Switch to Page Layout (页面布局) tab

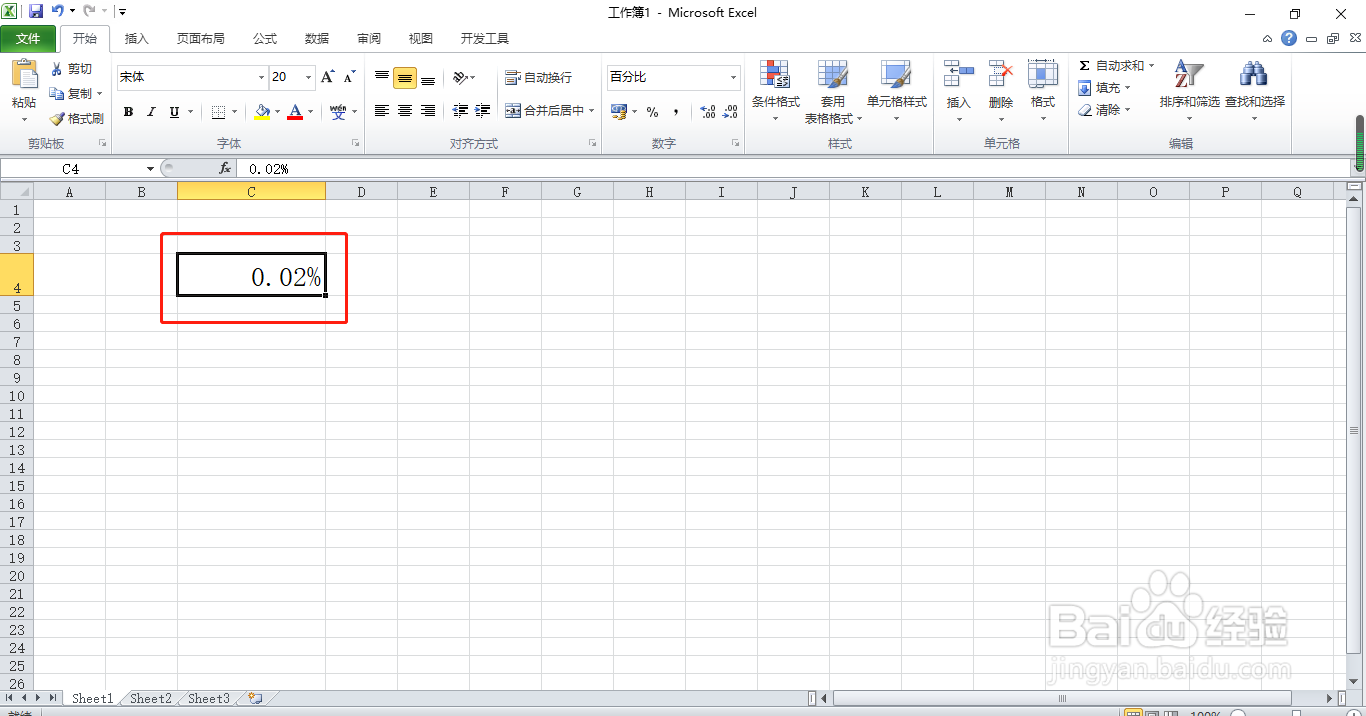201,39
